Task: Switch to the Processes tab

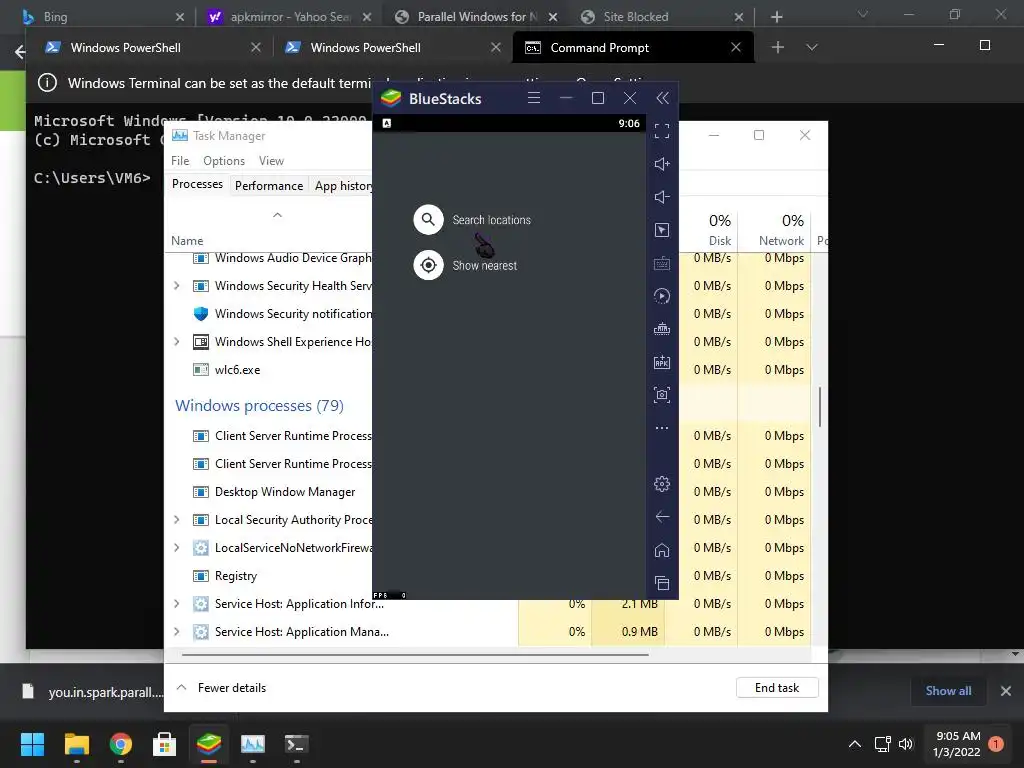Action: tap(197, 184)
